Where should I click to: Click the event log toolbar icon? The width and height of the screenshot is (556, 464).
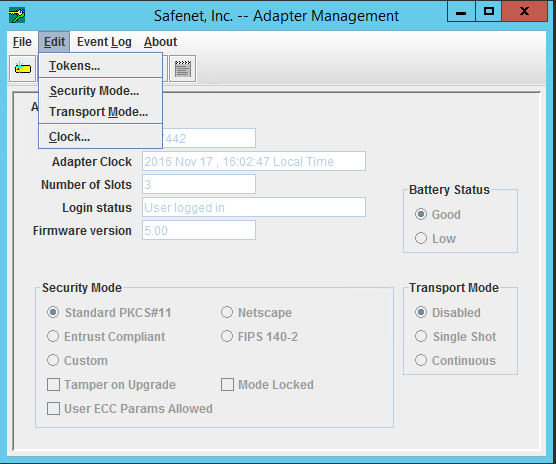click(183, 68)
